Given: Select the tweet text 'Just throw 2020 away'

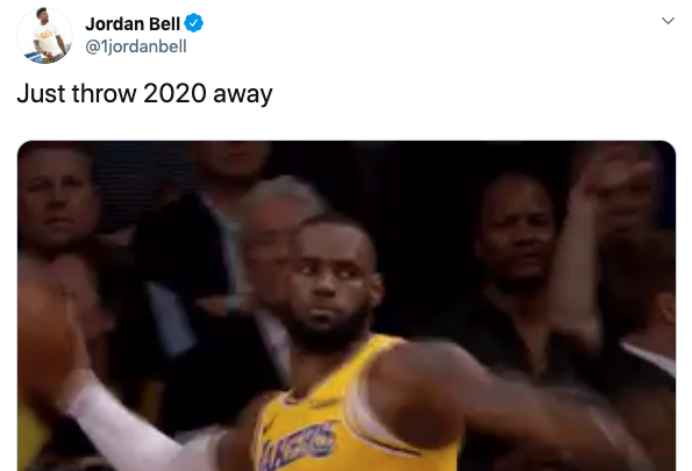Looking at the screenshot, I should (x=144, y=94).
